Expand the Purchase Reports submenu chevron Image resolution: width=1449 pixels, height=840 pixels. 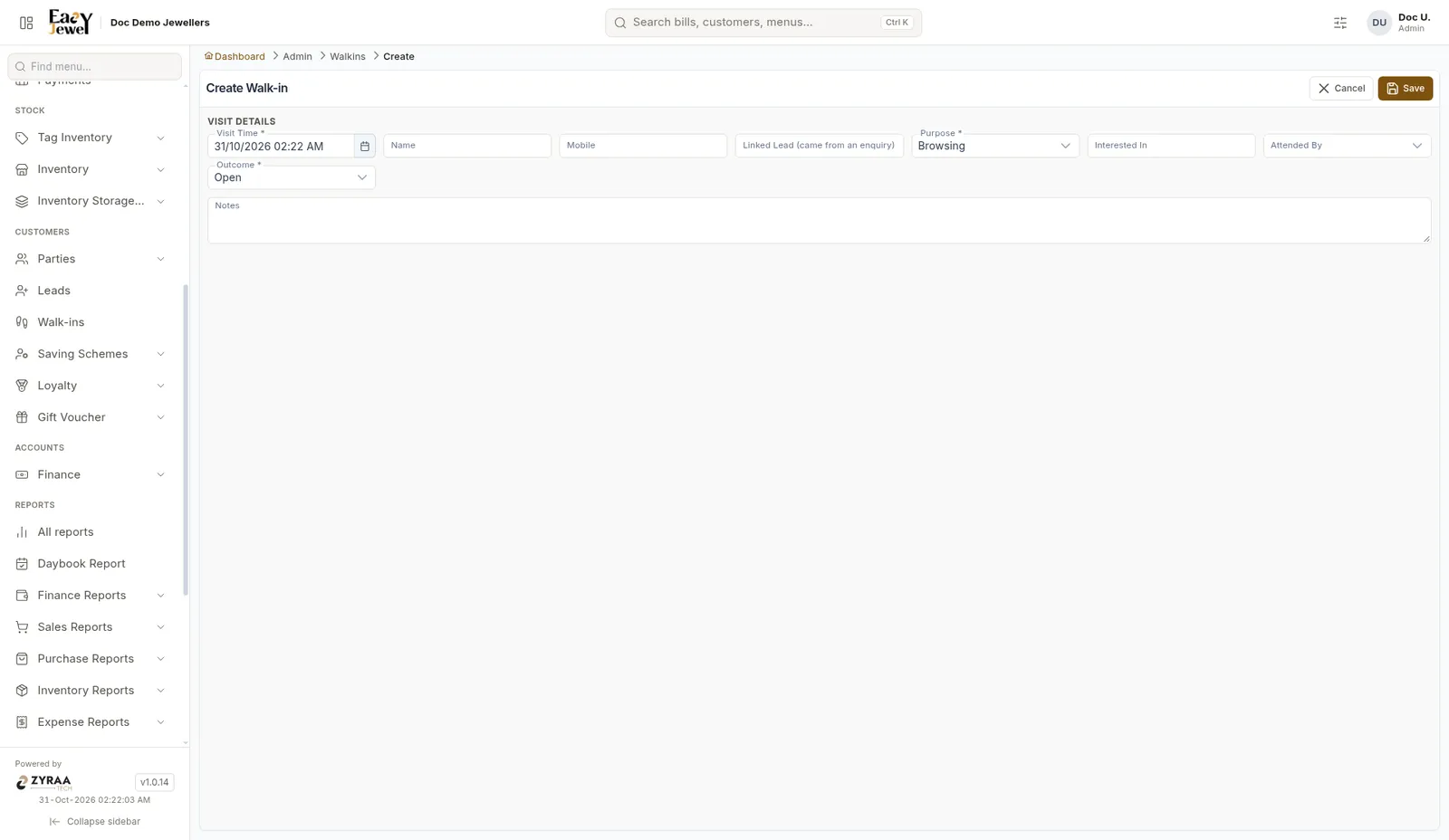coord(160,659)
